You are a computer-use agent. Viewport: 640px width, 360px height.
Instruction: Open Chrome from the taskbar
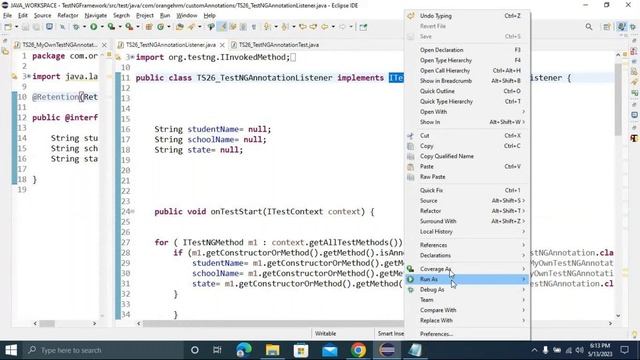[358, 350]
